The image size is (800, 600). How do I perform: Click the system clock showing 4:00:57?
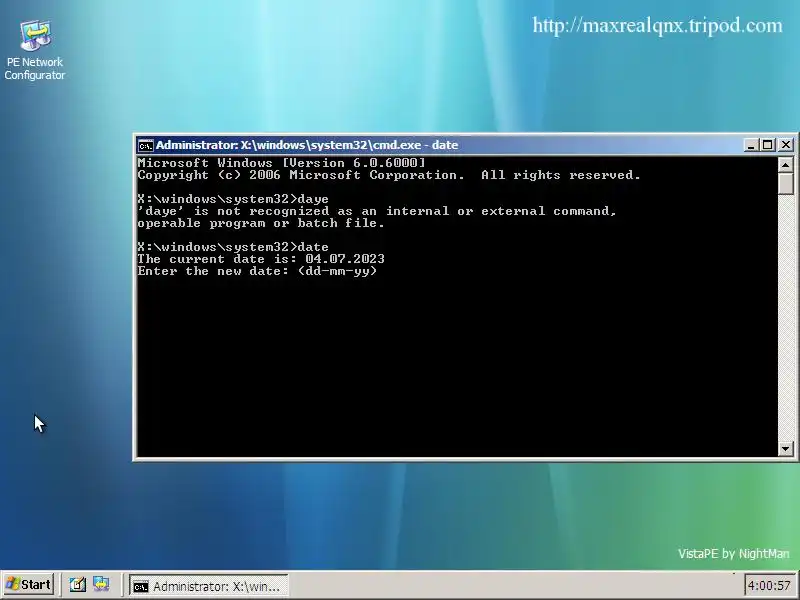point(769,585)
